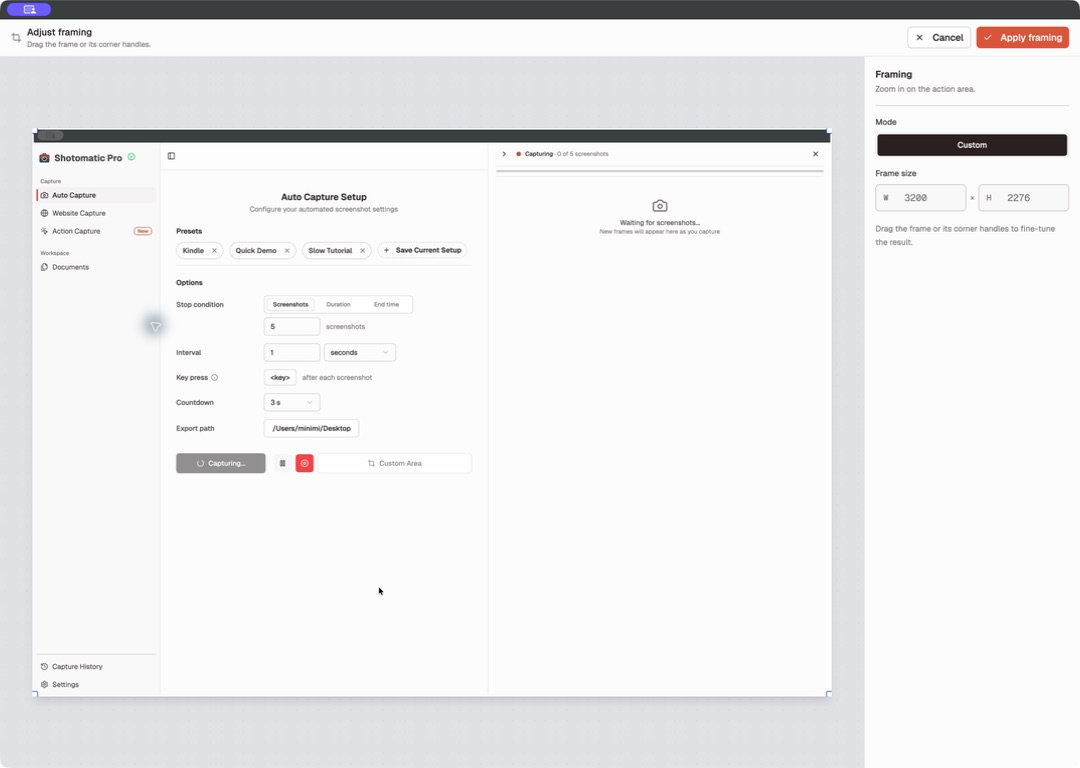Select the Custom framing mode
The height and width of the screenshot is (768, 1080).
click(x=971, y=145)
